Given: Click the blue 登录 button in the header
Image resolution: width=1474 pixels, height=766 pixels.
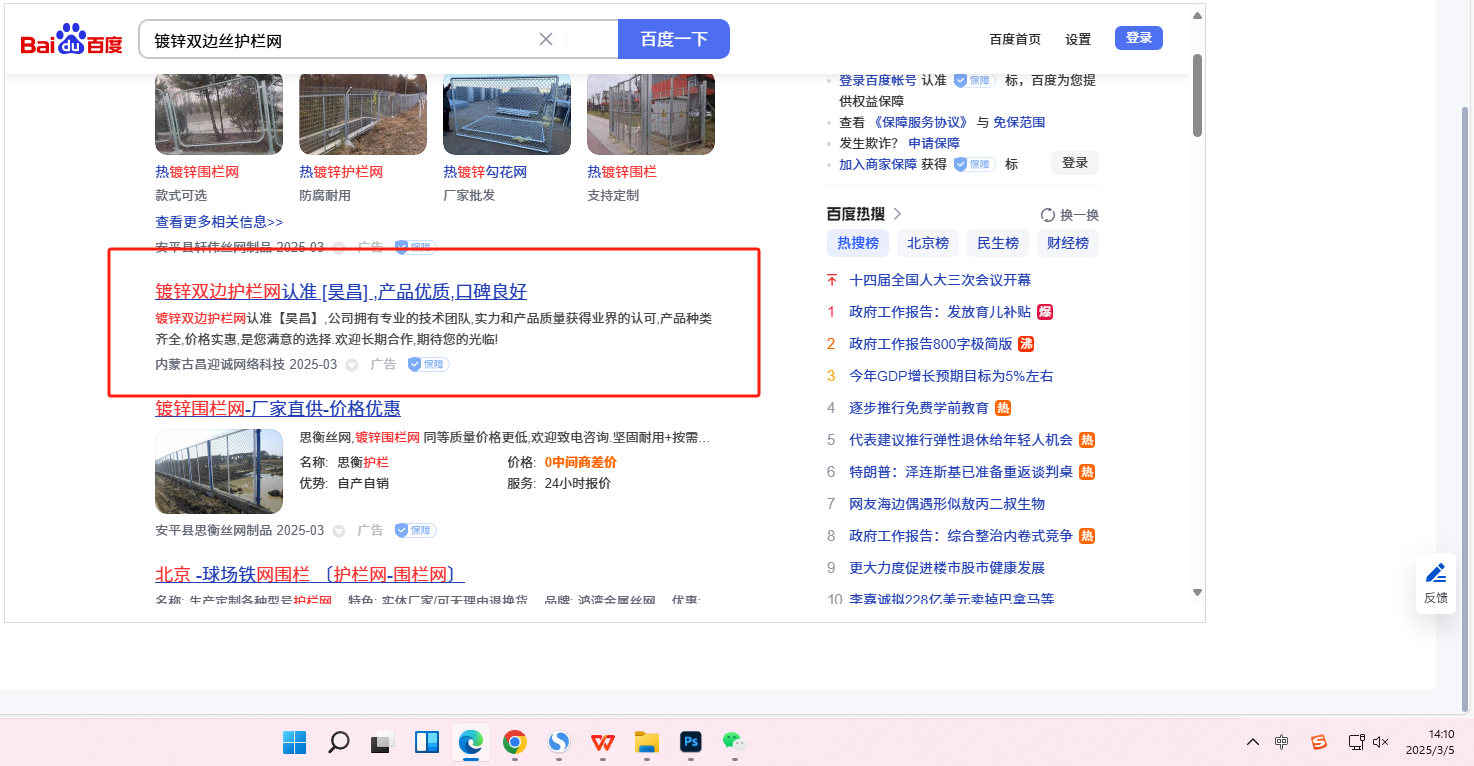Looking at the screenshot, I should point(1139,38).
